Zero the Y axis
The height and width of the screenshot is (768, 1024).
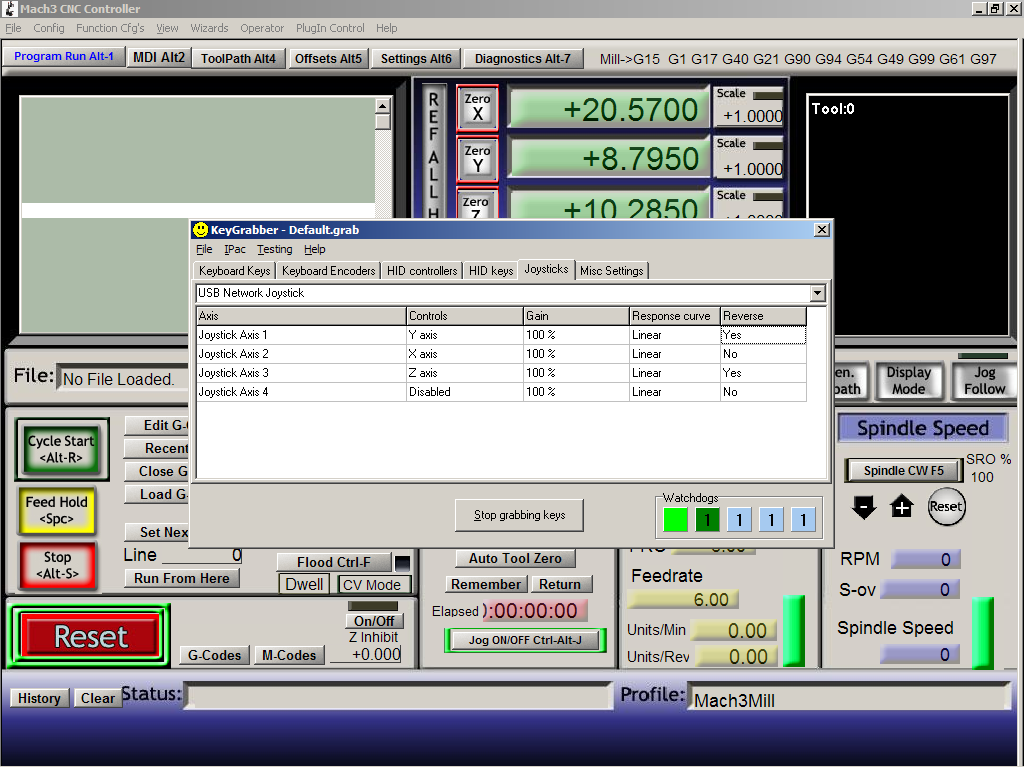click(477, 159)
